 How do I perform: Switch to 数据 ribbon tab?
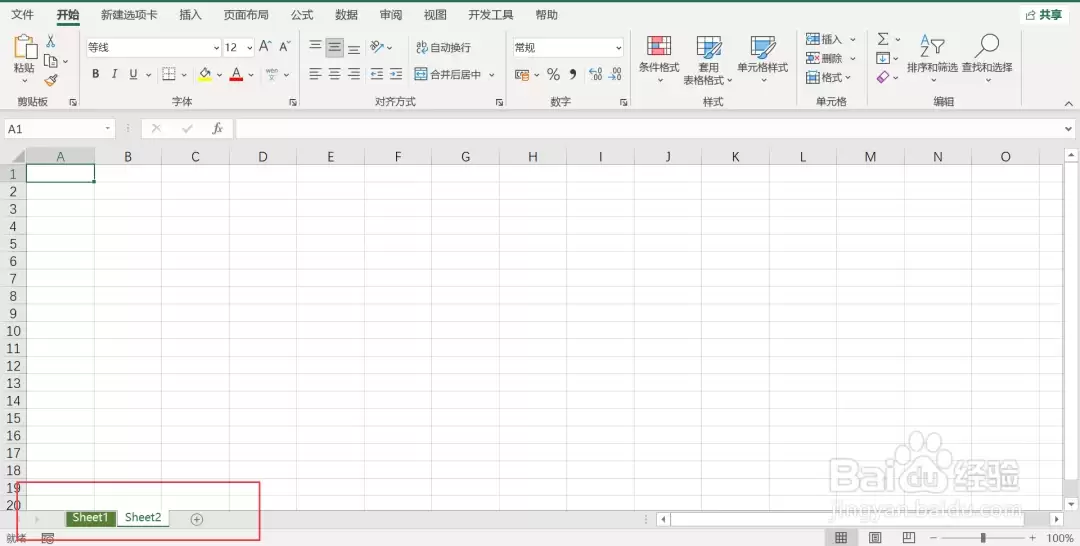tap(346, 14)
